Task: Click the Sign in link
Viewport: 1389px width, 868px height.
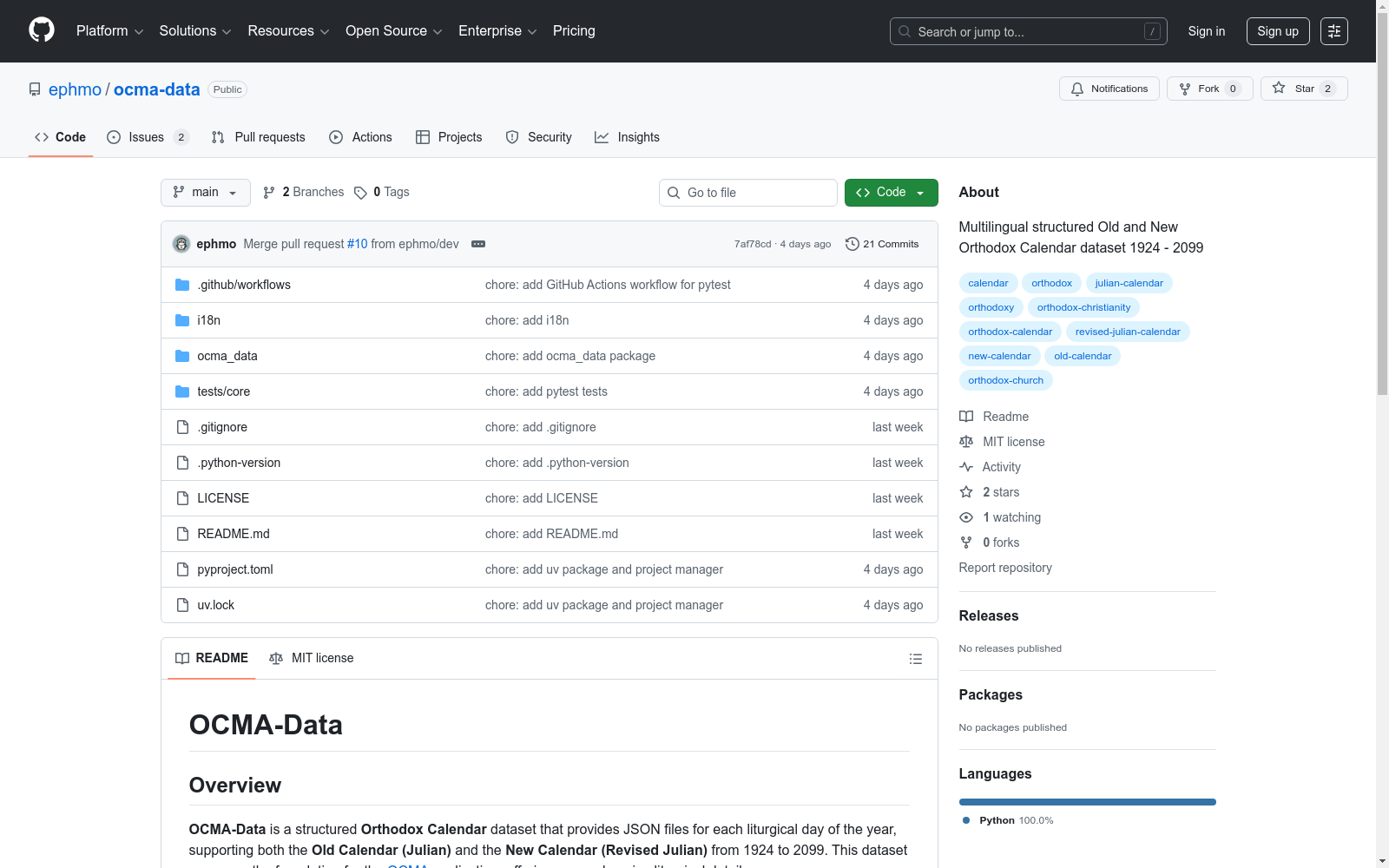Action: pos(1207,31)
